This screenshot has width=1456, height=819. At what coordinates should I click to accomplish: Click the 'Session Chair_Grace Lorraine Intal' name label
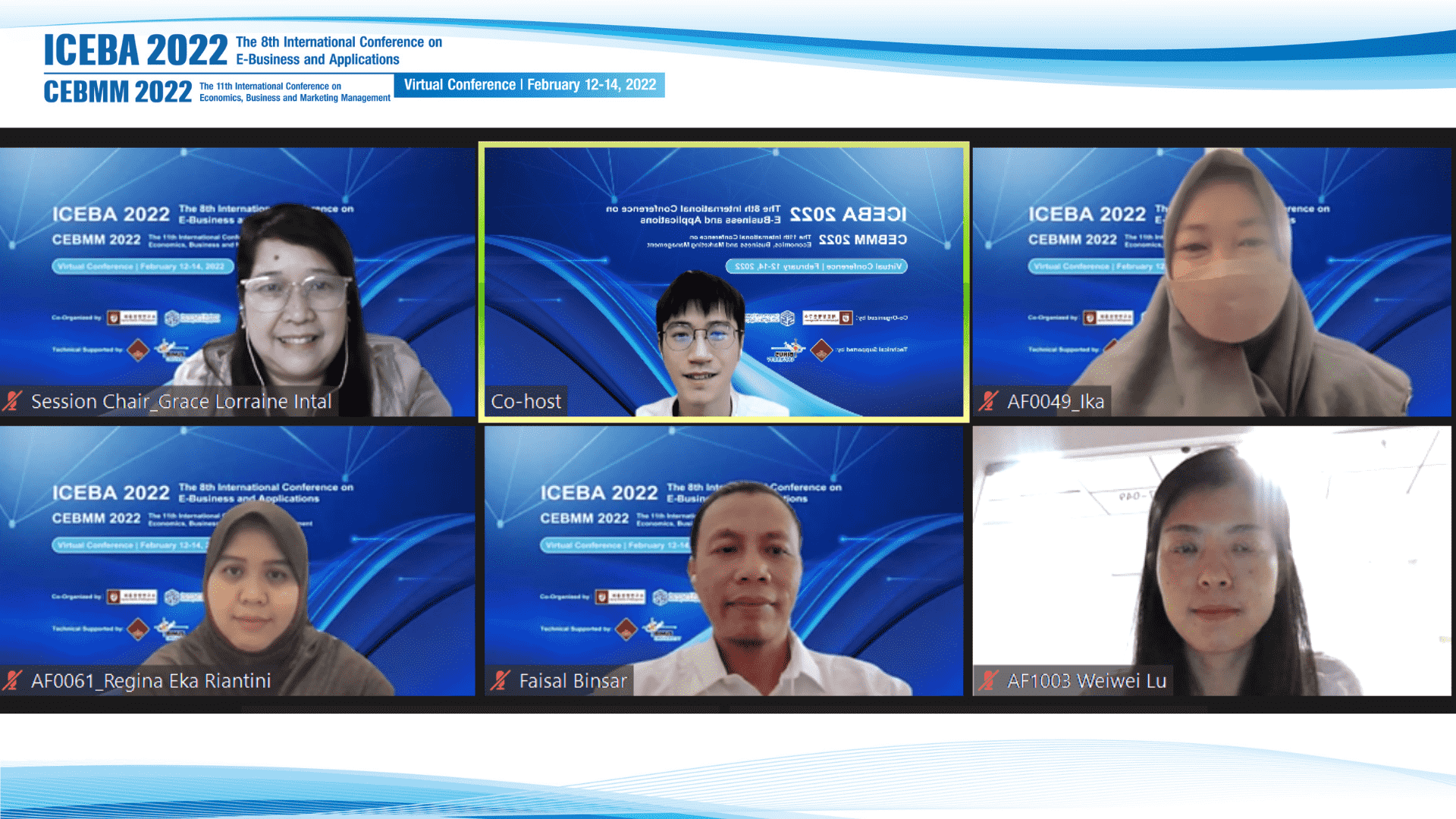[181, 401]
